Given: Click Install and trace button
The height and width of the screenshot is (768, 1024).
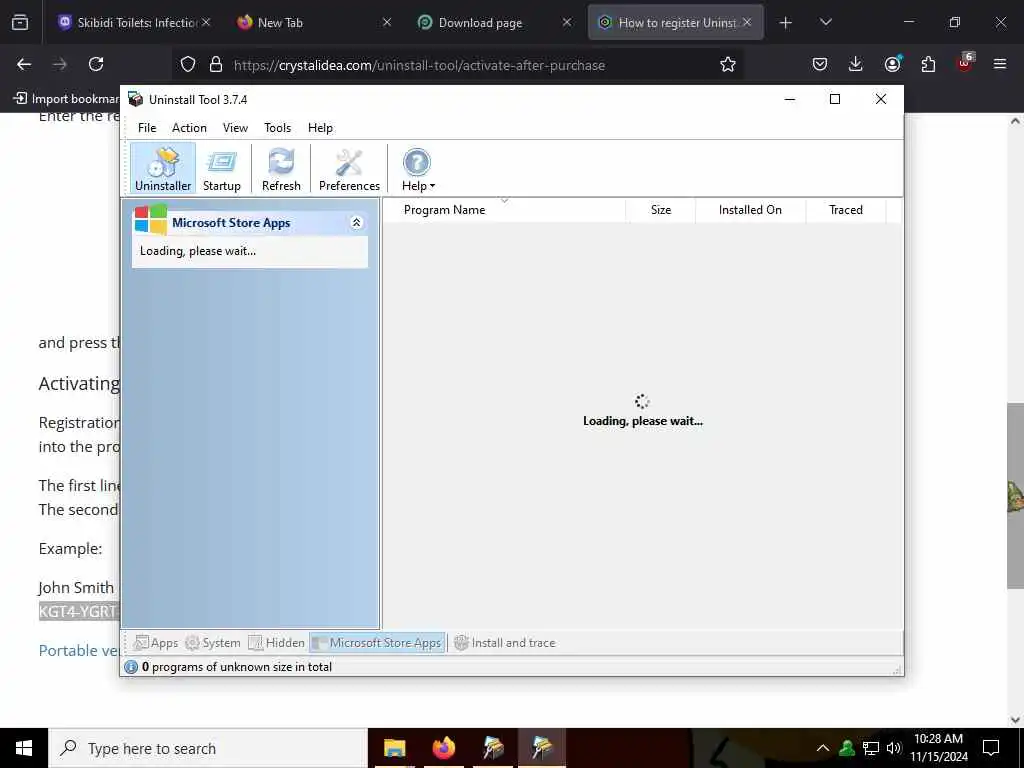Looking at the screenshot, I should click(504, 643).
